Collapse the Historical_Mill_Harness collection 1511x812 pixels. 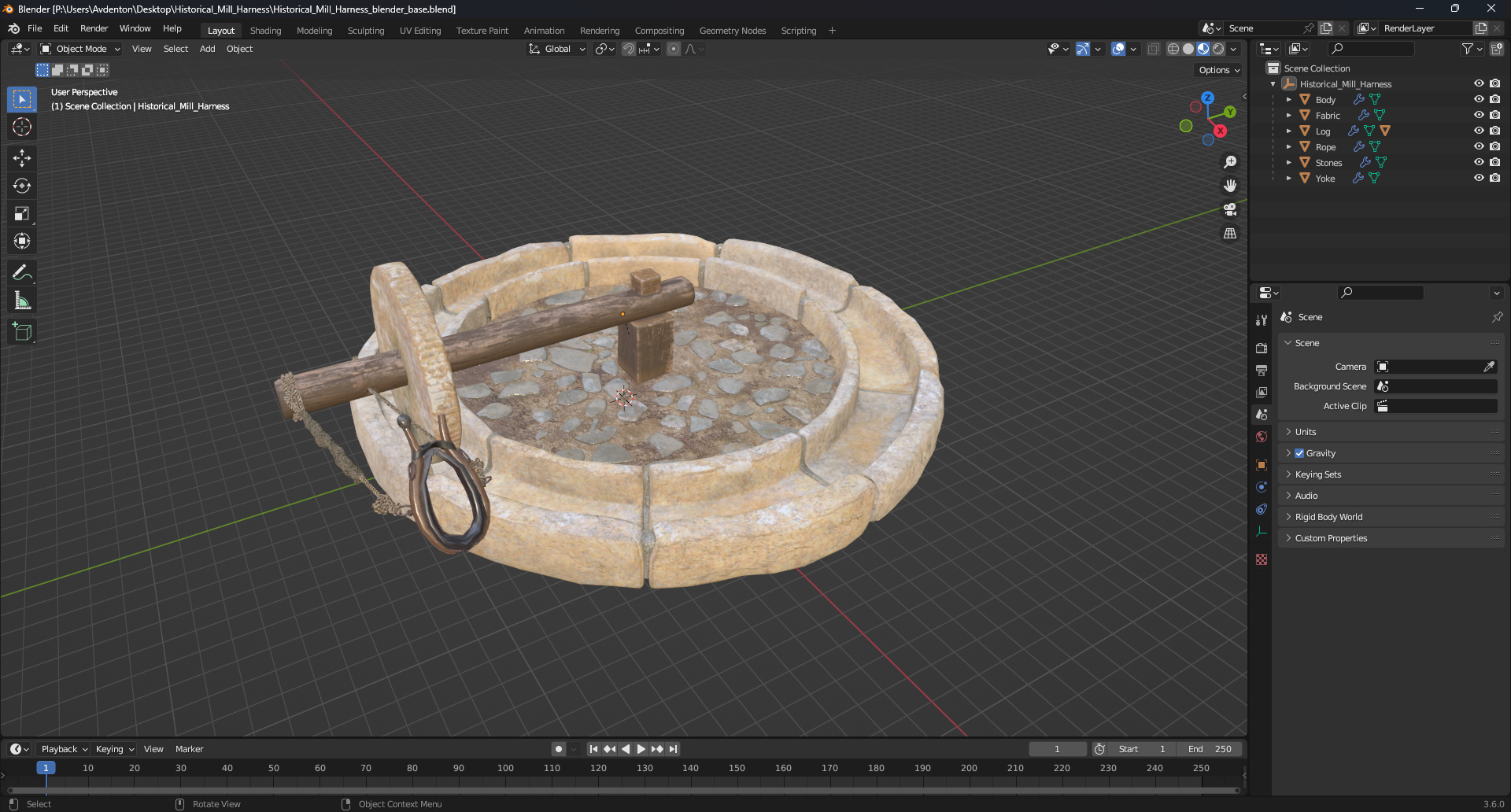pyautogui.click(x=1273, y=84)
